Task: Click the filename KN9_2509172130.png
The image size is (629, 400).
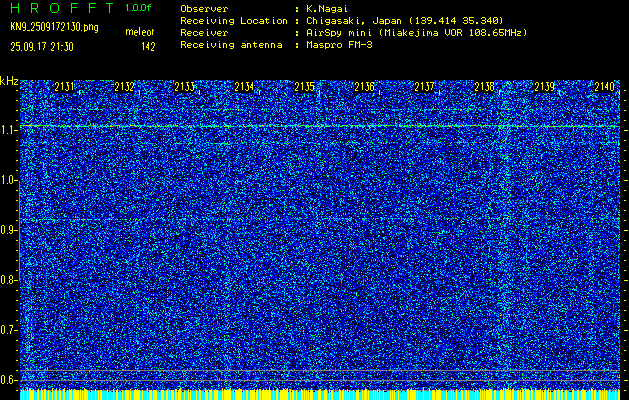Action: 54,27
